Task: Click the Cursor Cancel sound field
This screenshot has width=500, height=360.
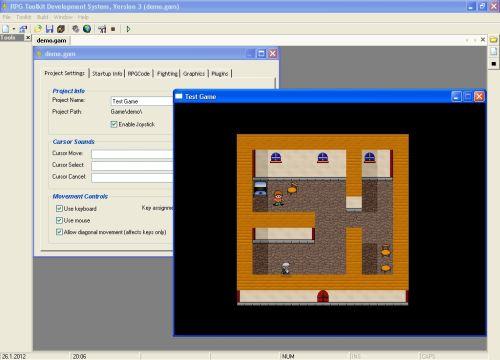Action: tap(133, 177)
